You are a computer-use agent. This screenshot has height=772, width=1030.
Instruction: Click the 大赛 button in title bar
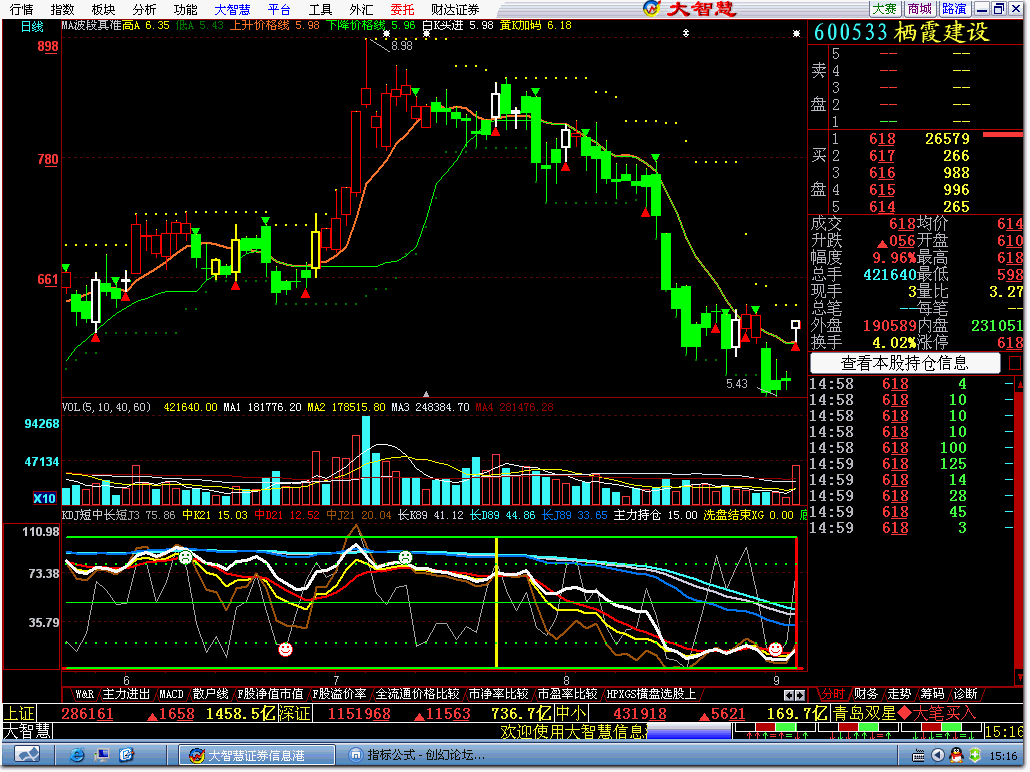point(884,9)
